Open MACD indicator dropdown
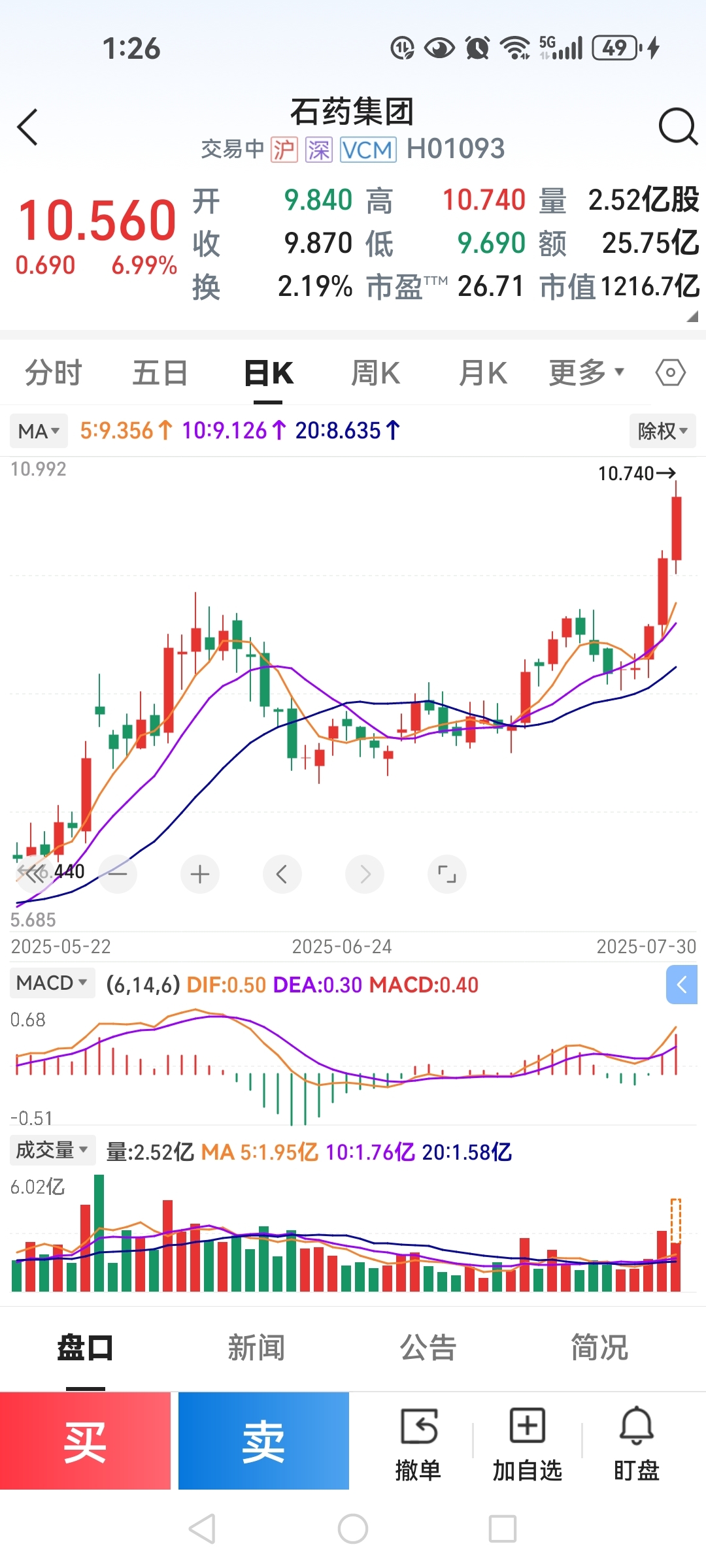The width and height of the screenshot is (706, 1568). [52, 983]
